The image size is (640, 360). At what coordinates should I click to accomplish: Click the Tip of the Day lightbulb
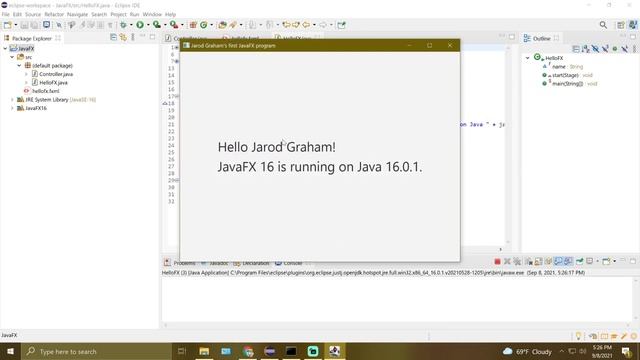tap(578, 336)
